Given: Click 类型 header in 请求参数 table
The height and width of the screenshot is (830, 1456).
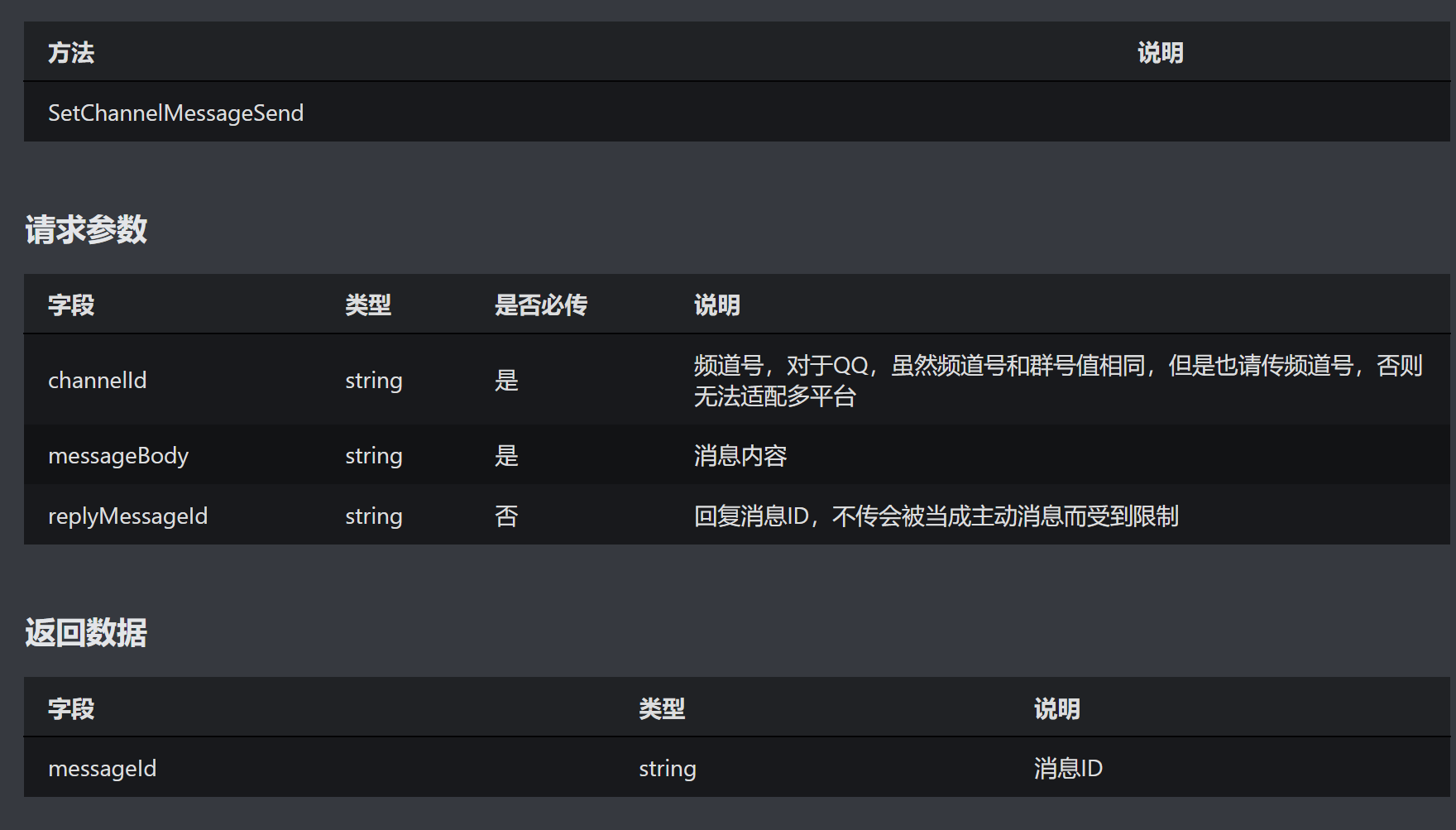Looking at the screenshot, I should [x=368, y=305].
